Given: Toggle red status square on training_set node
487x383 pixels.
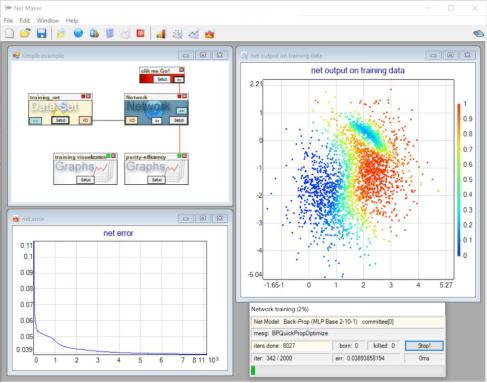Looking at the screenshot, I should 83,96.
